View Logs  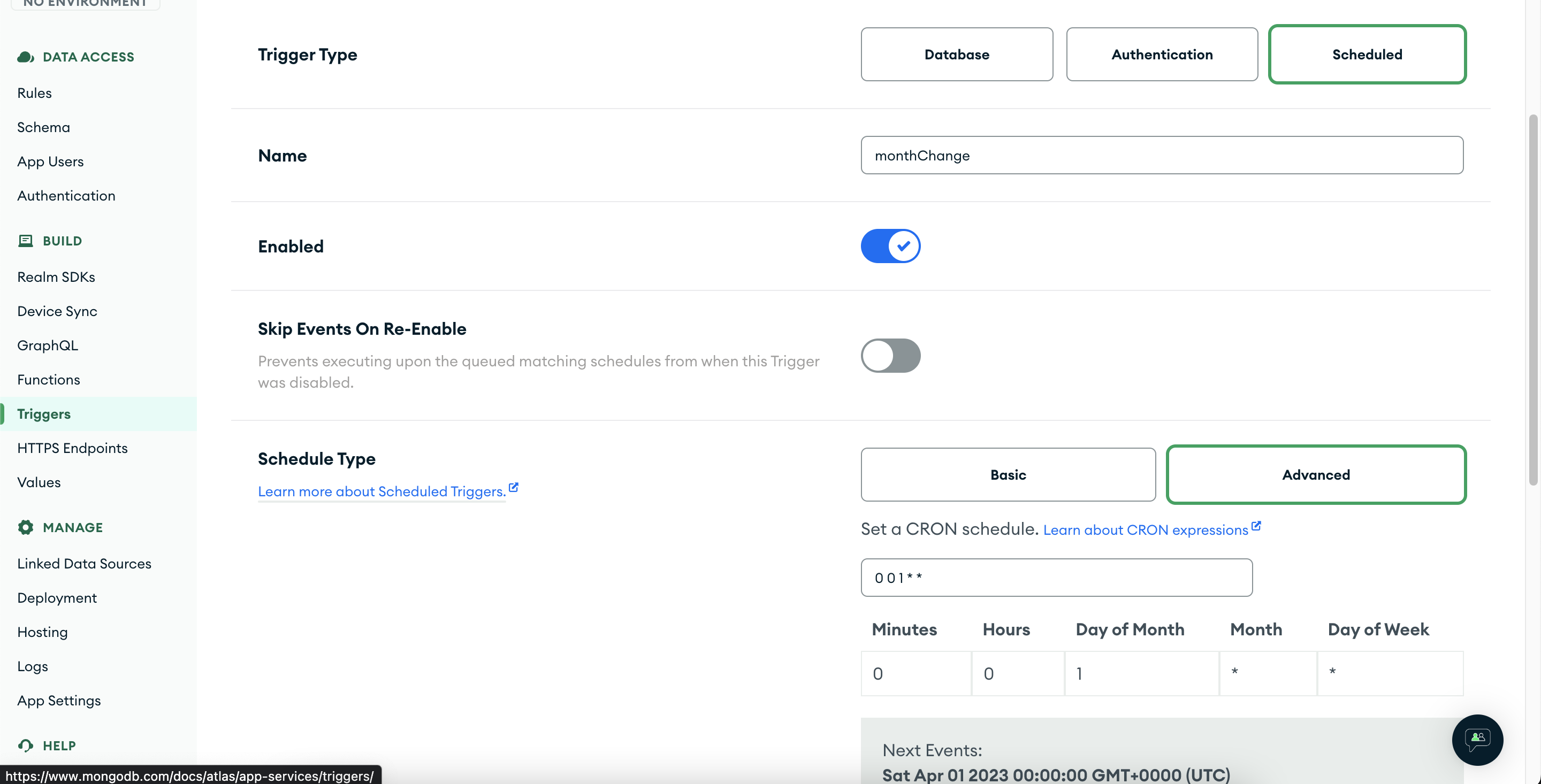[x=32, y=666]
